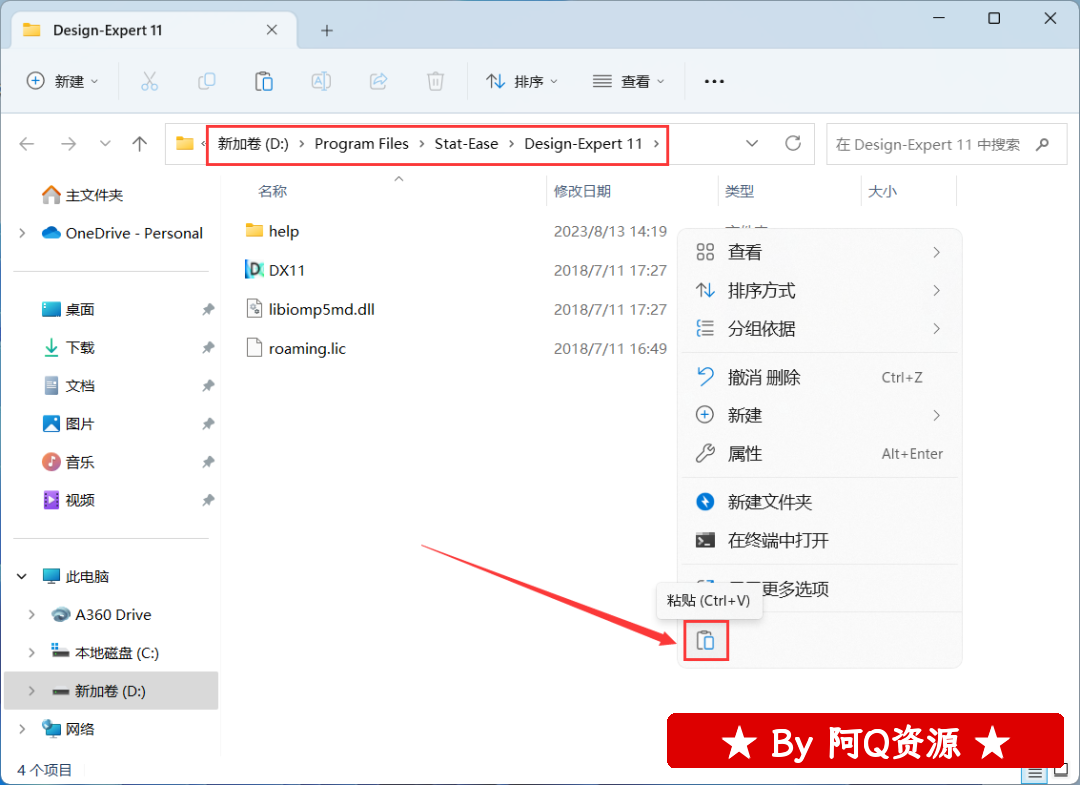Click Program Files in the breadcrumb path
The width and height of the screenshot is (1080, 785).
tap(362, 144)
